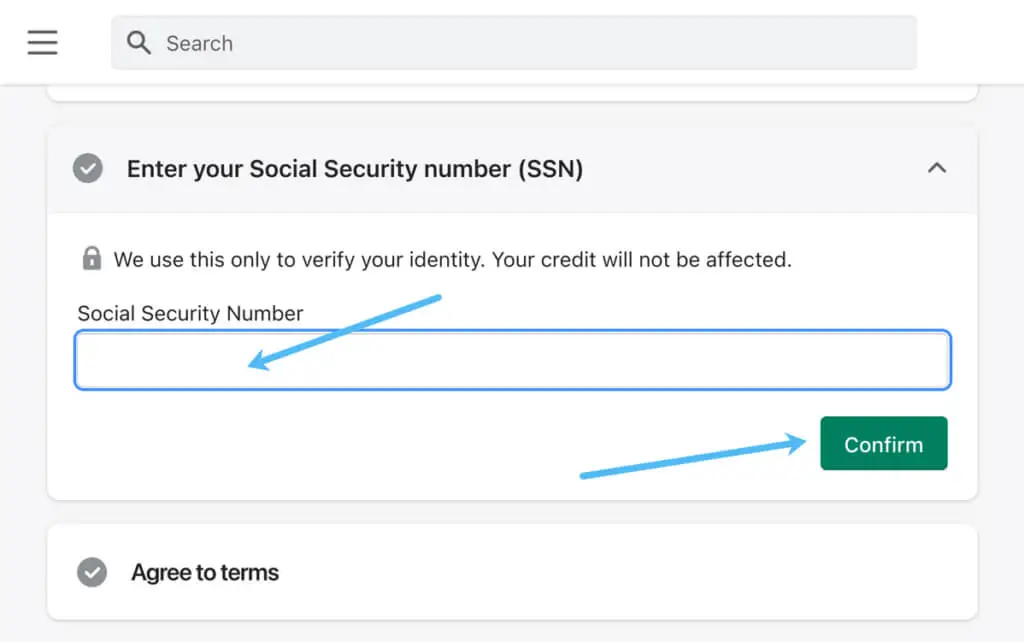This screenshot has width=1024, height=642.
Task: Click the 'Search' placeholder text
Action: pos(199,43)
